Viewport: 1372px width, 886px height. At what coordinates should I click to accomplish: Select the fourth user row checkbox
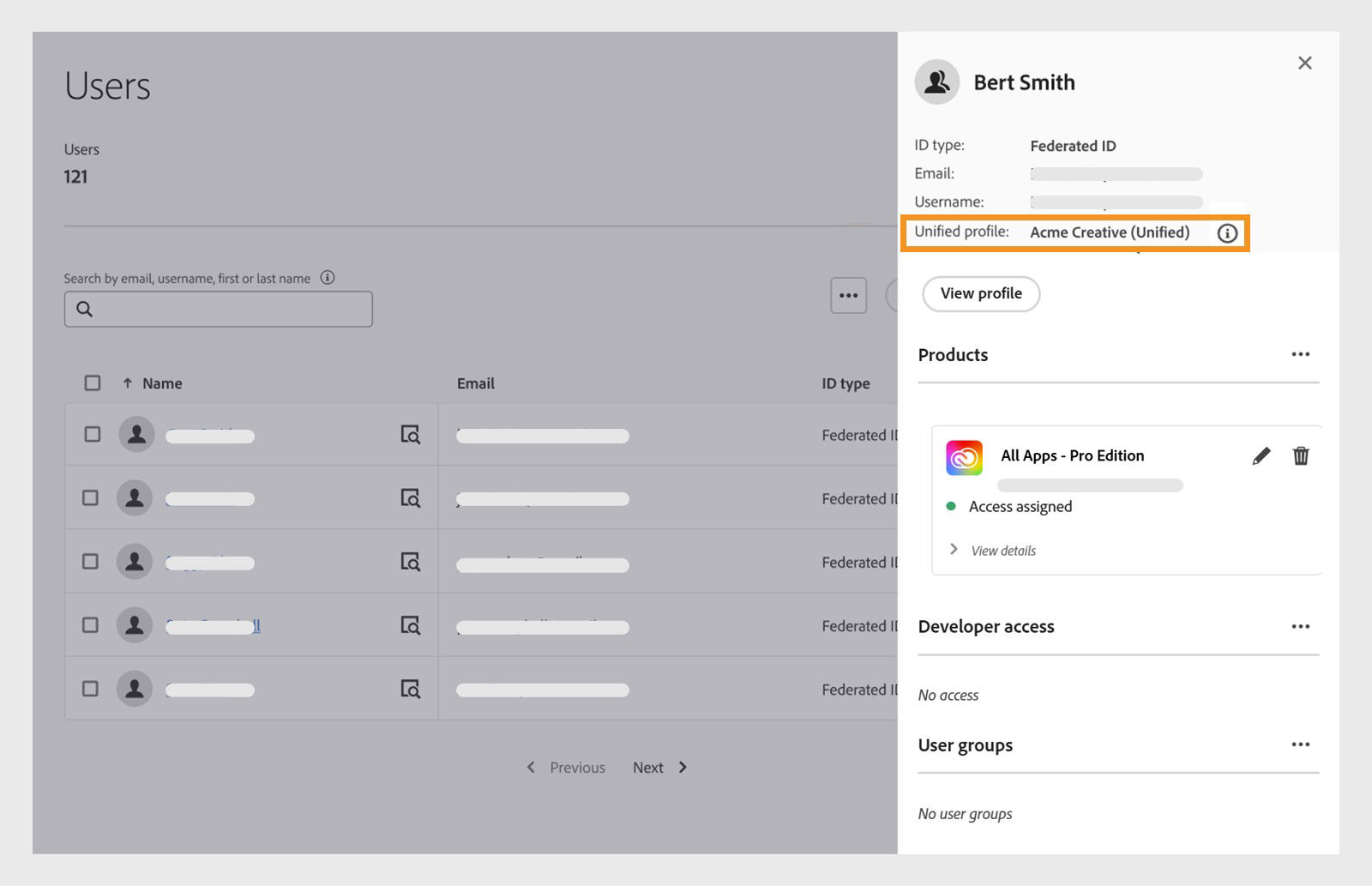[x=90, y=624]
